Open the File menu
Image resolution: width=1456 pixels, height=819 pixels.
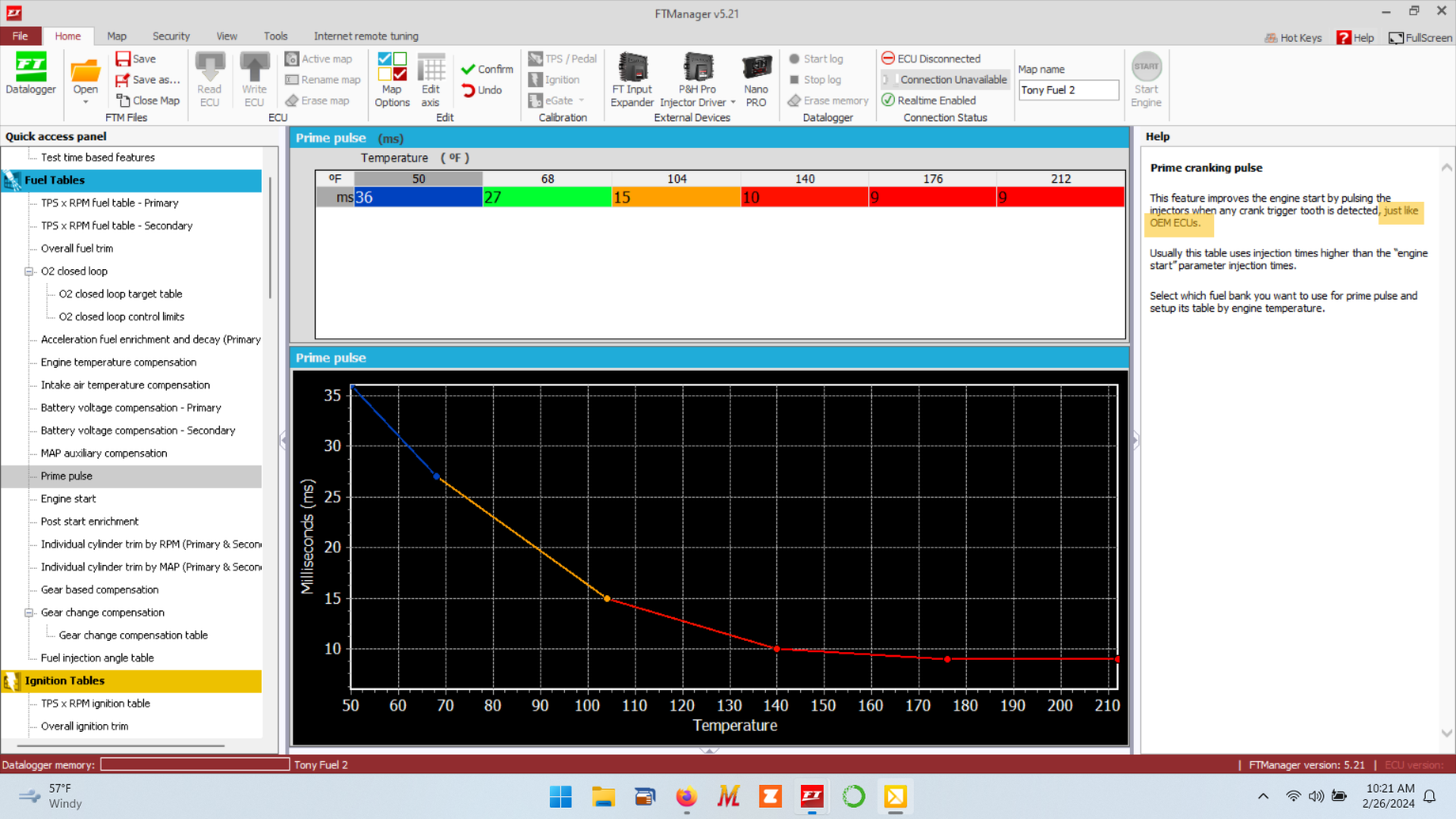(20, 36)
